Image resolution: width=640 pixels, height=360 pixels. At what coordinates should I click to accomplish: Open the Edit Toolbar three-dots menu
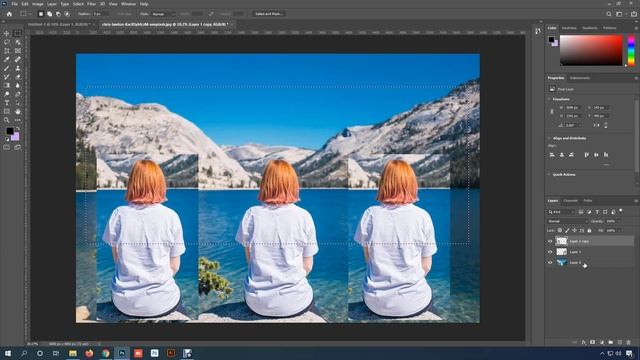pos(18,120)
